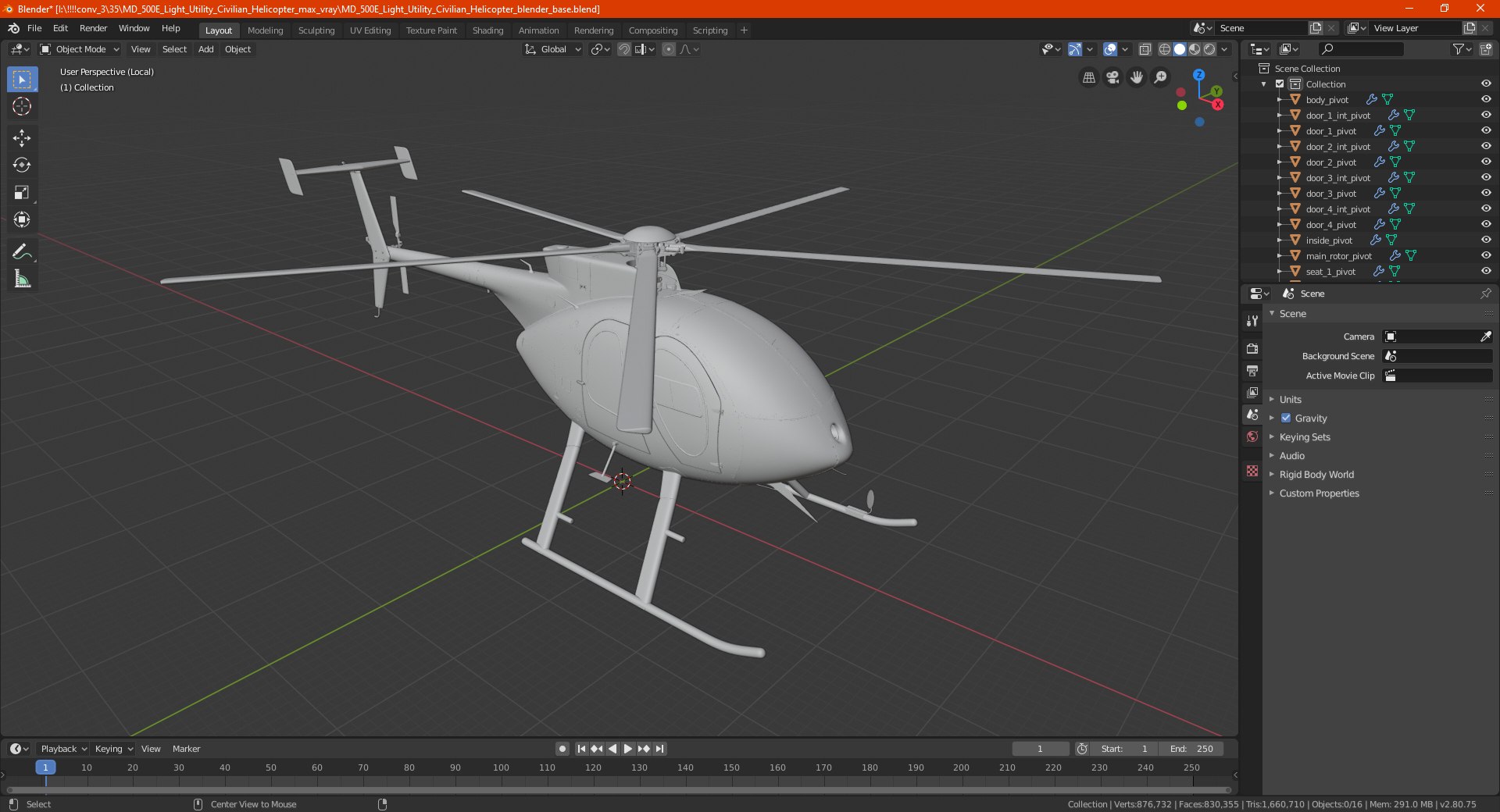This screenshot has width=1500, height=812.
Task: Click the zoom view magnifier icon
Action: point(1161,77)
